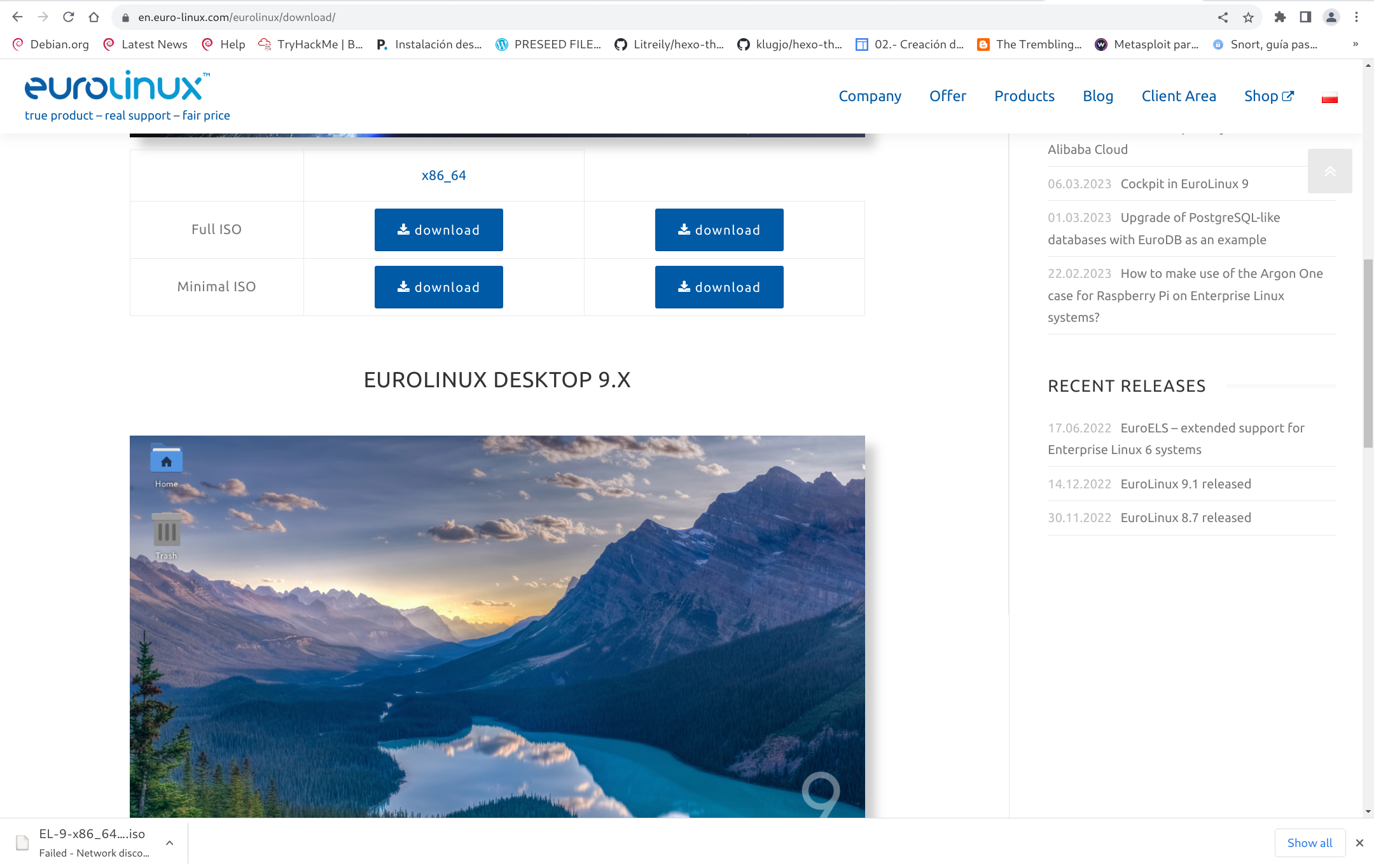Viewport: 1374px width, 868px height.
Task: Open the Products menu
Action: (x=1024, y=96)
